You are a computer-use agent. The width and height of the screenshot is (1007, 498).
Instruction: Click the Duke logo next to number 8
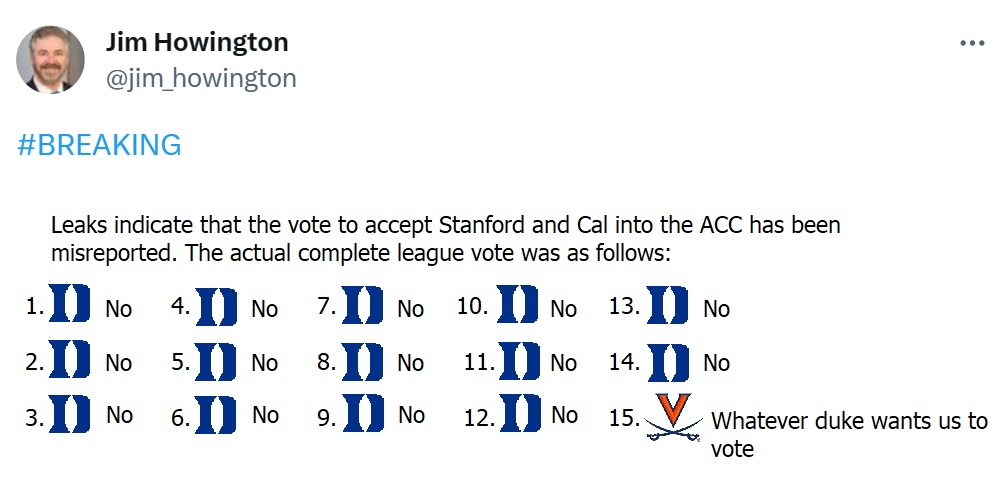[362, 360]
